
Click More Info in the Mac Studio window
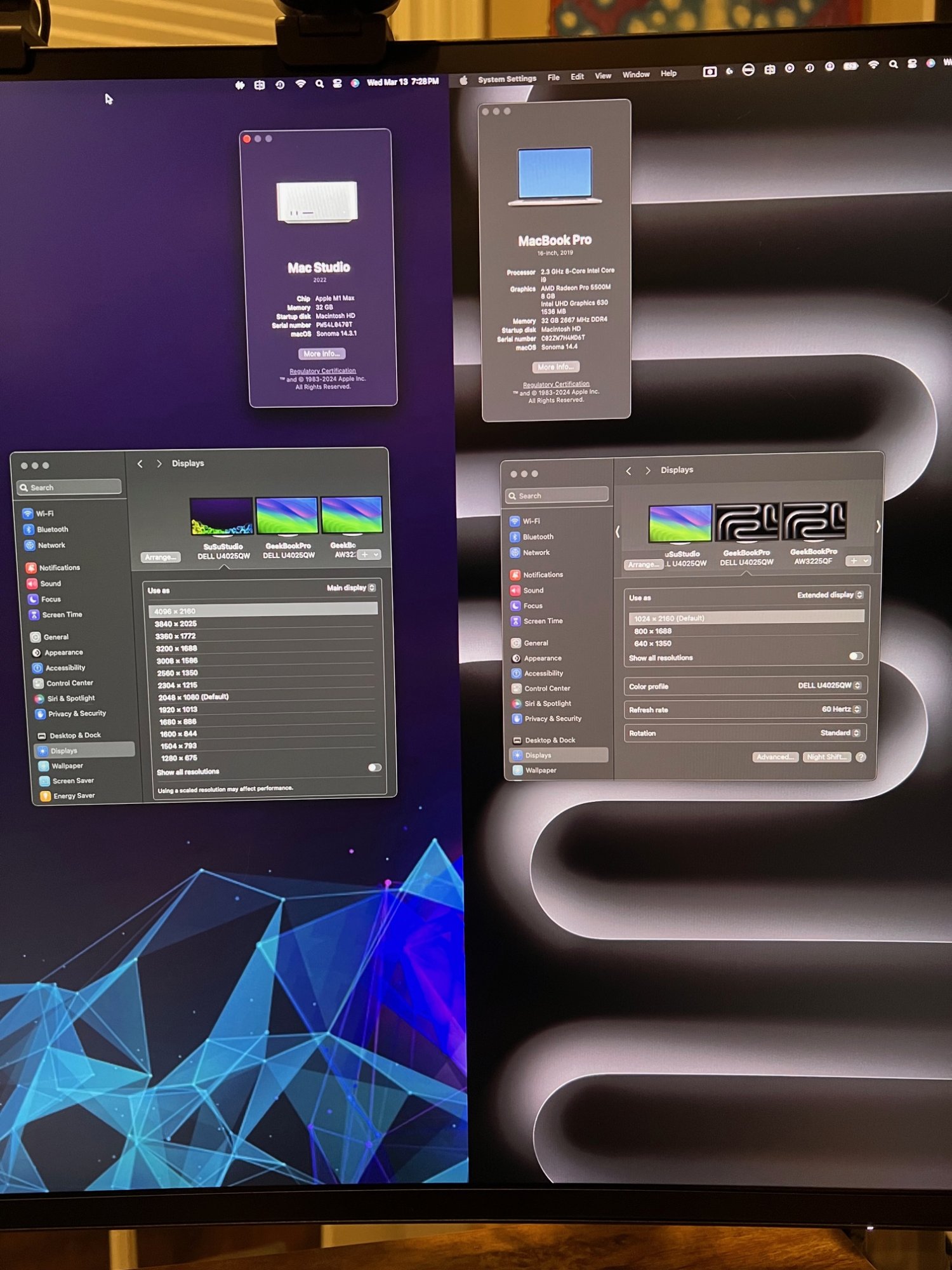coord(322,354)
